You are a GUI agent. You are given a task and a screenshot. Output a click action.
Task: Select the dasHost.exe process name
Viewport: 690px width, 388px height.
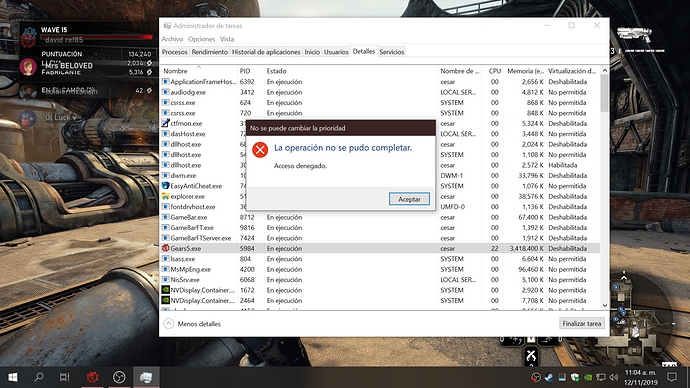(x=188, y=134)
